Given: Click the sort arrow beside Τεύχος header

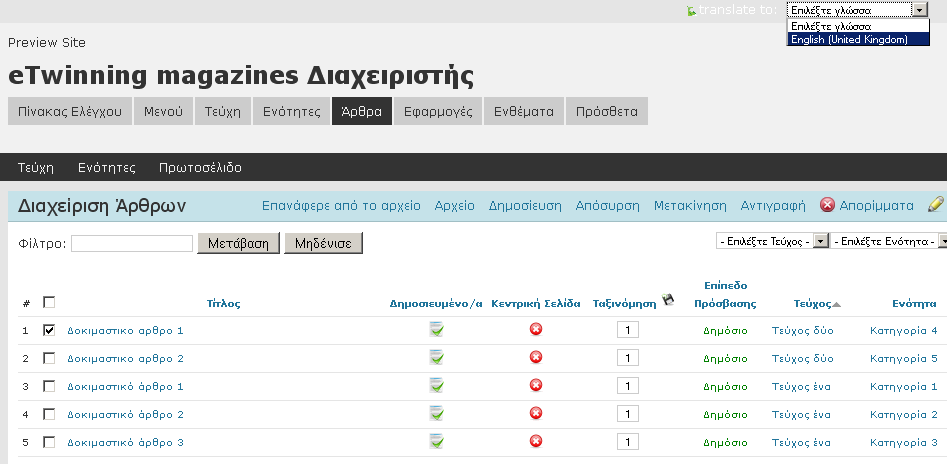Looking at the screenshot, I should pos(836,304).
